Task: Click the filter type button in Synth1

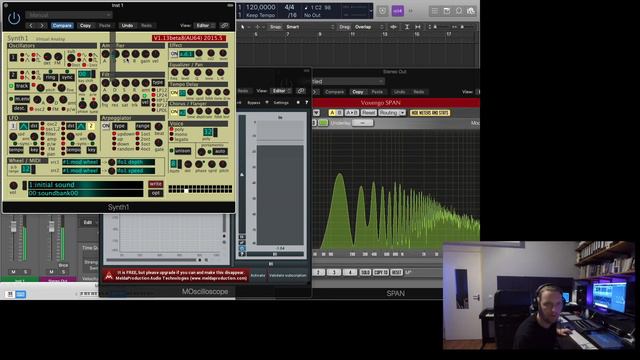Action: 158,82
